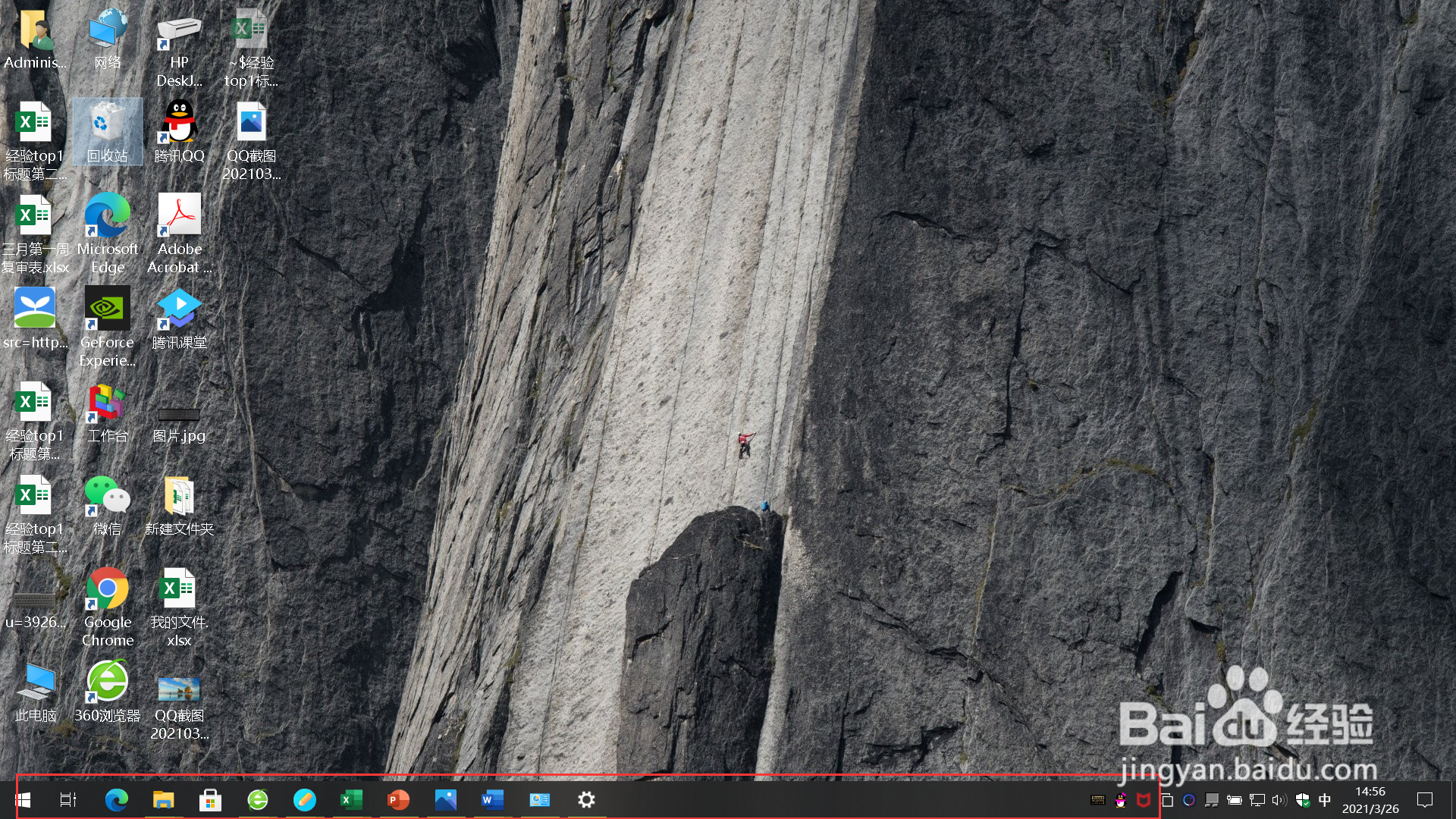The width and height of the screenshot is (1456, 819).
Task: Select the GeForce Experience shortcut
Action: pos(108,328)
